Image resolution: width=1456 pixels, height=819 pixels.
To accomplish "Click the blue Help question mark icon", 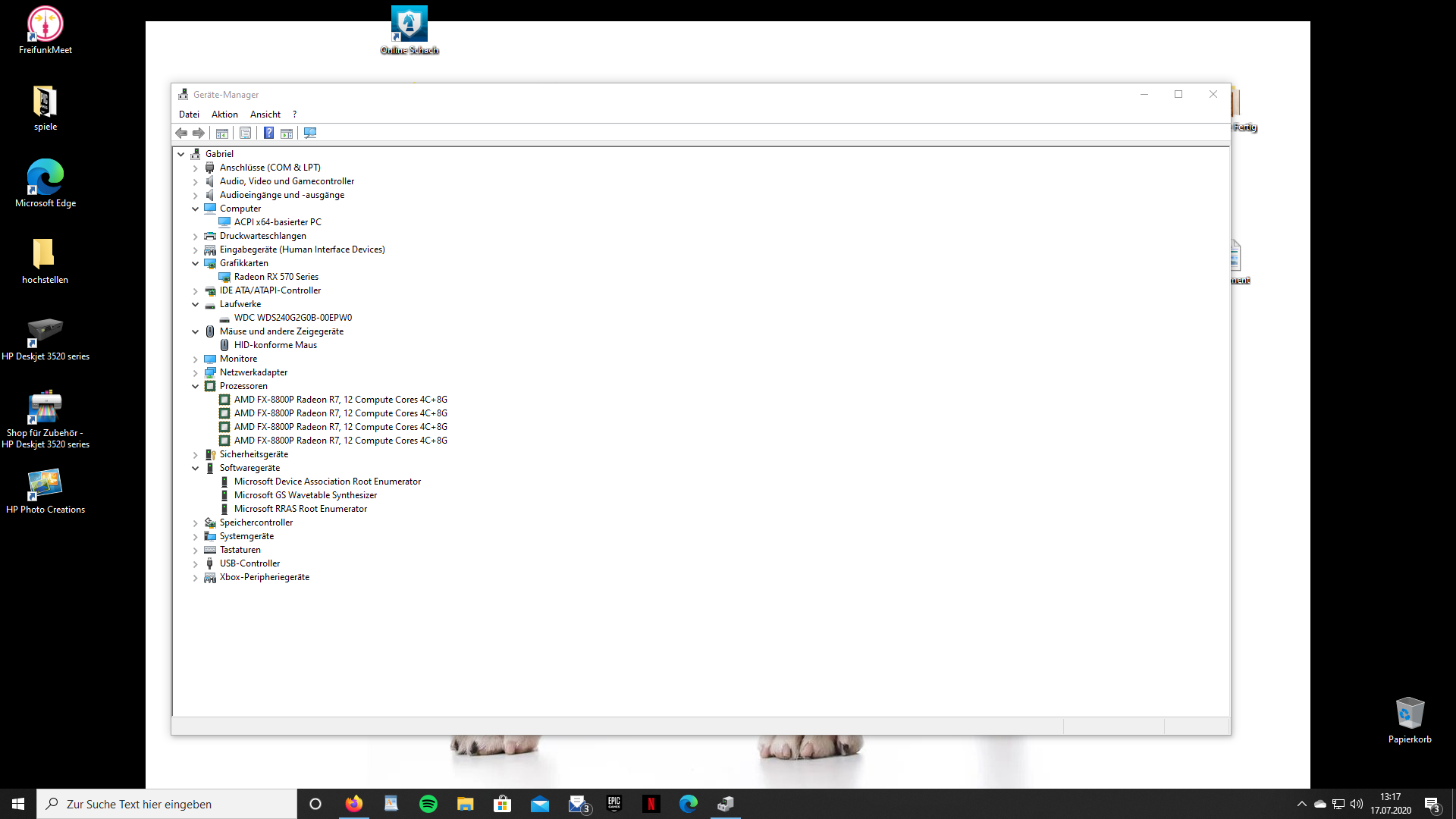I will [x=268, y=133].
